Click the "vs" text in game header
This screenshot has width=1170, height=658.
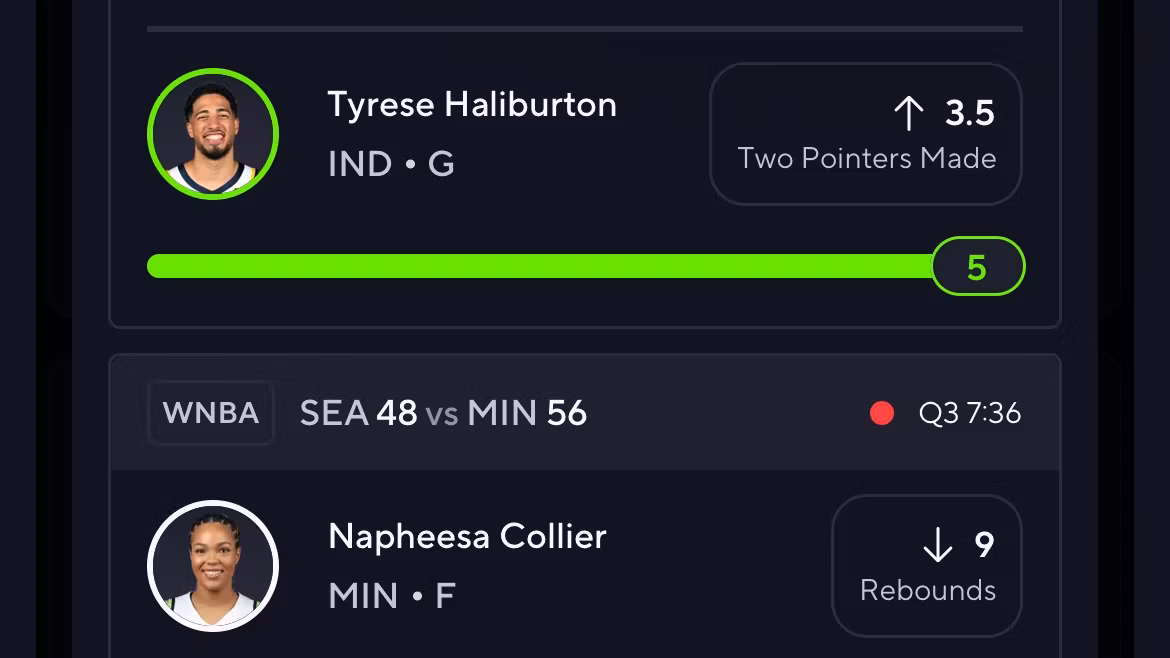click(442, 414)
